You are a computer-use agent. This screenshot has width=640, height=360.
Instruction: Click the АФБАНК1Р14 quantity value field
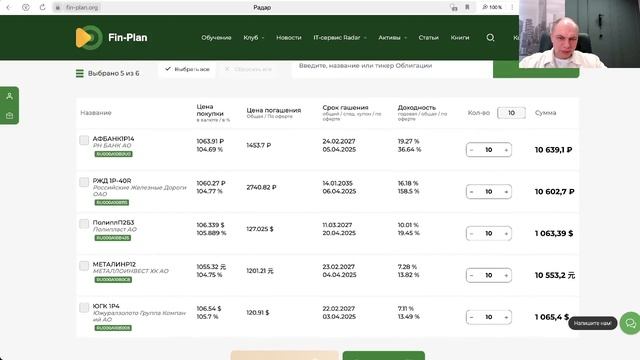(489, 150)
